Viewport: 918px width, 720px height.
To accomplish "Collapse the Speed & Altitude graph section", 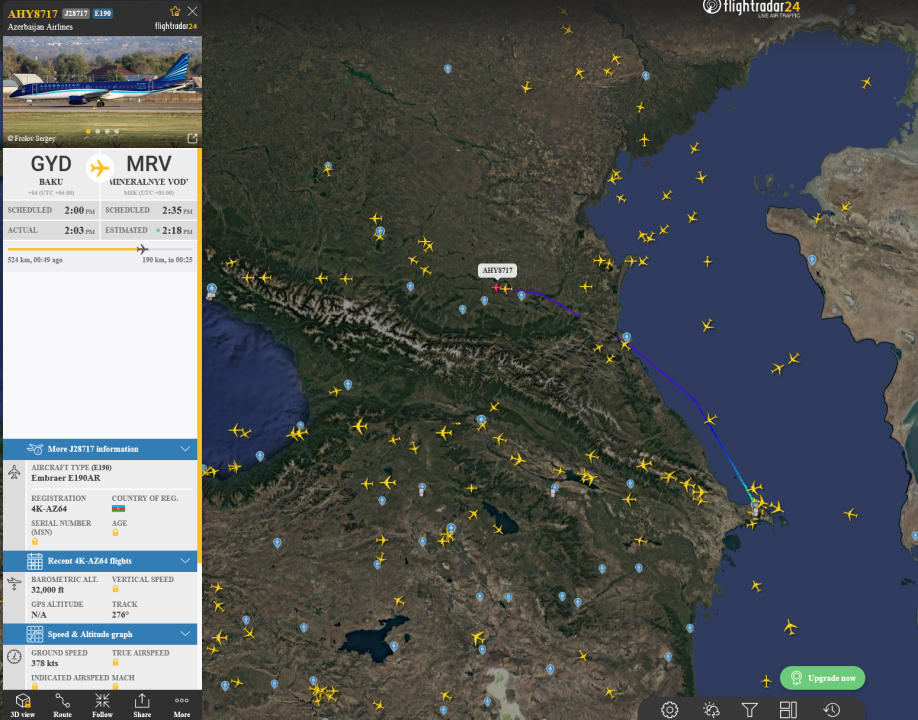I will coord(187,633).
